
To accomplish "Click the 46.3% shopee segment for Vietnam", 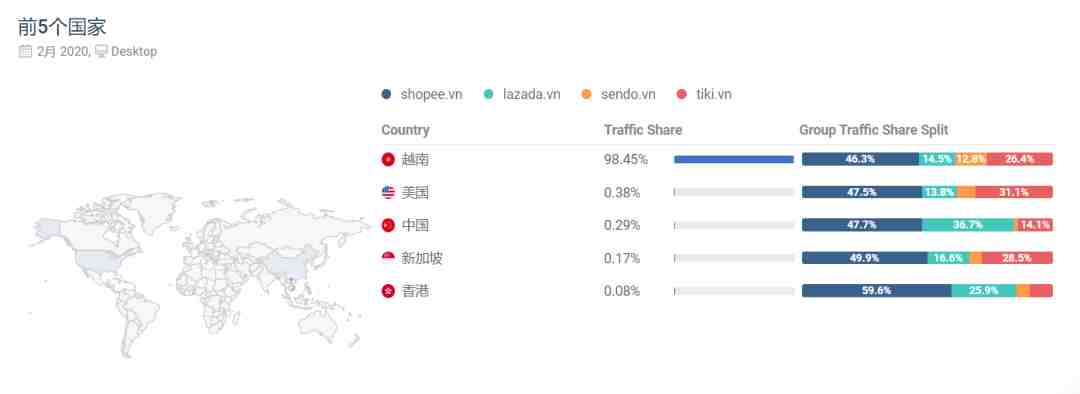I will [860, 159].
